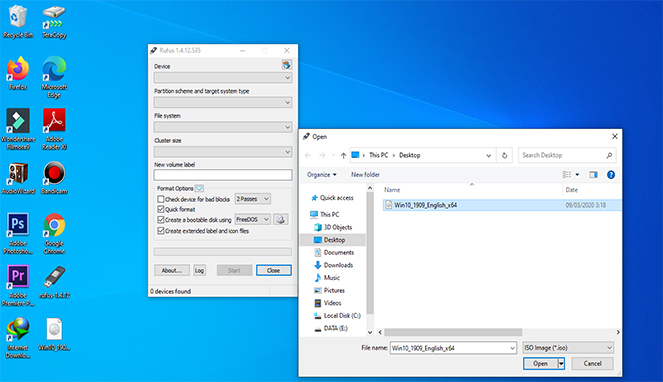The width and height of the screenshot is (663, 382).
Task: Uncheck the Quick format option
Action: [x=161, y=209]
